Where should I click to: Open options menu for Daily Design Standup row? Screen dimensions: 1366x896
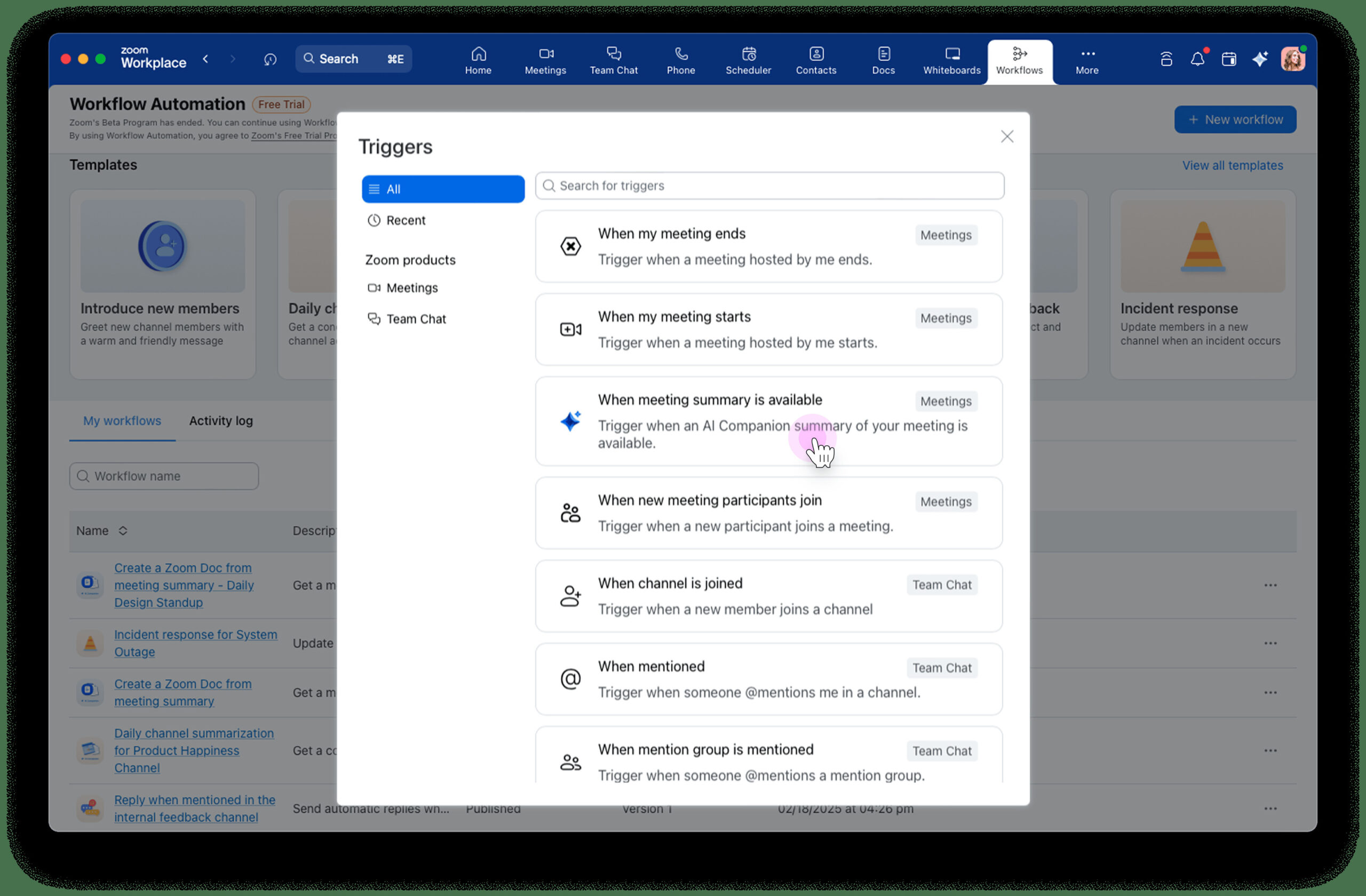click(x=1270, y=585)
